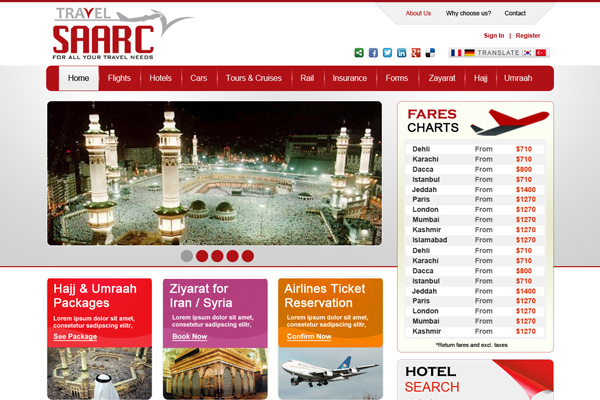The image size is (600, 400).
Task: Click the airplane photo thumbnail
Action: (x=331, y=374)
